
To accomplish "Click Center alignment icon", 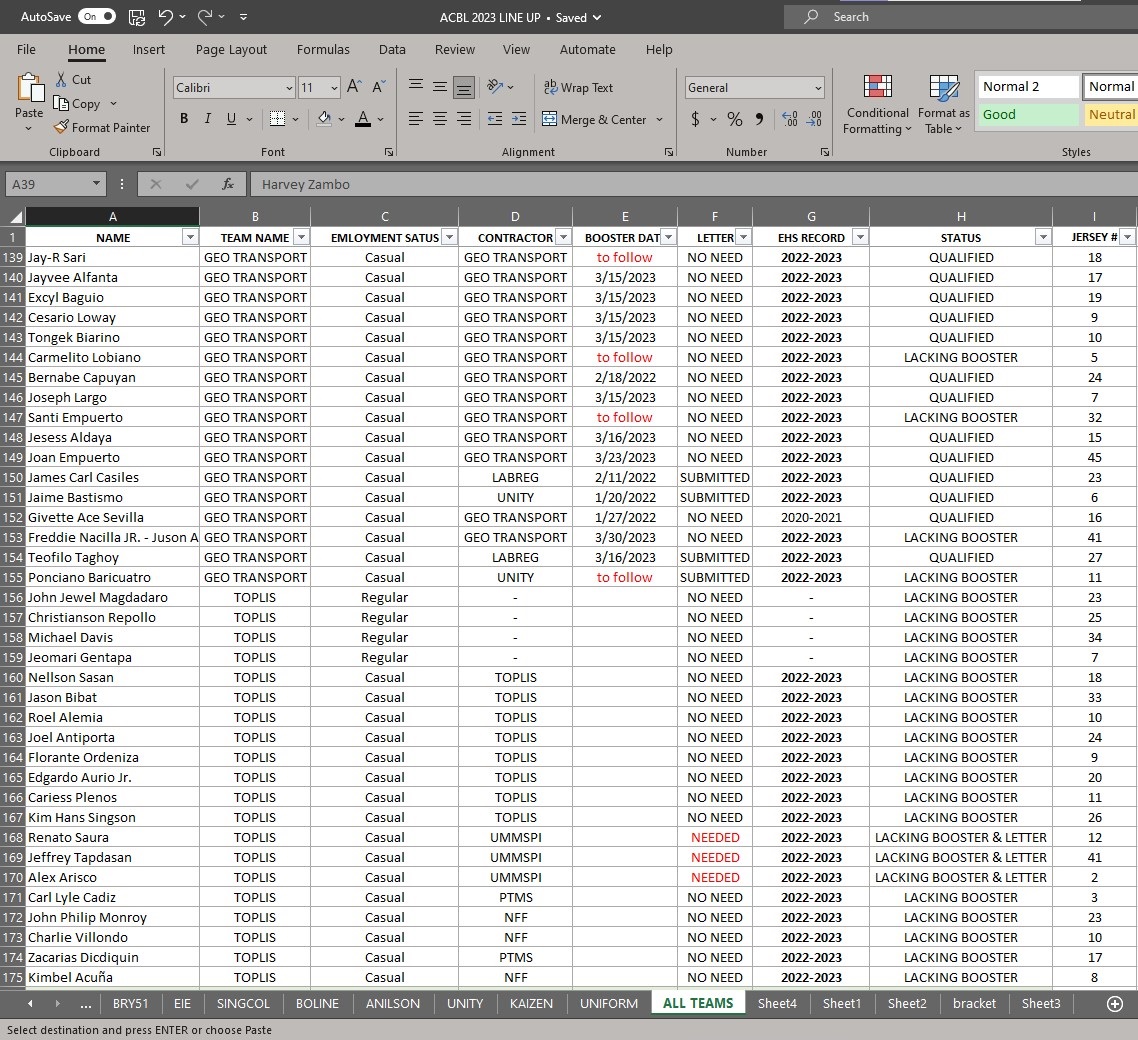I will click(440, 119).
